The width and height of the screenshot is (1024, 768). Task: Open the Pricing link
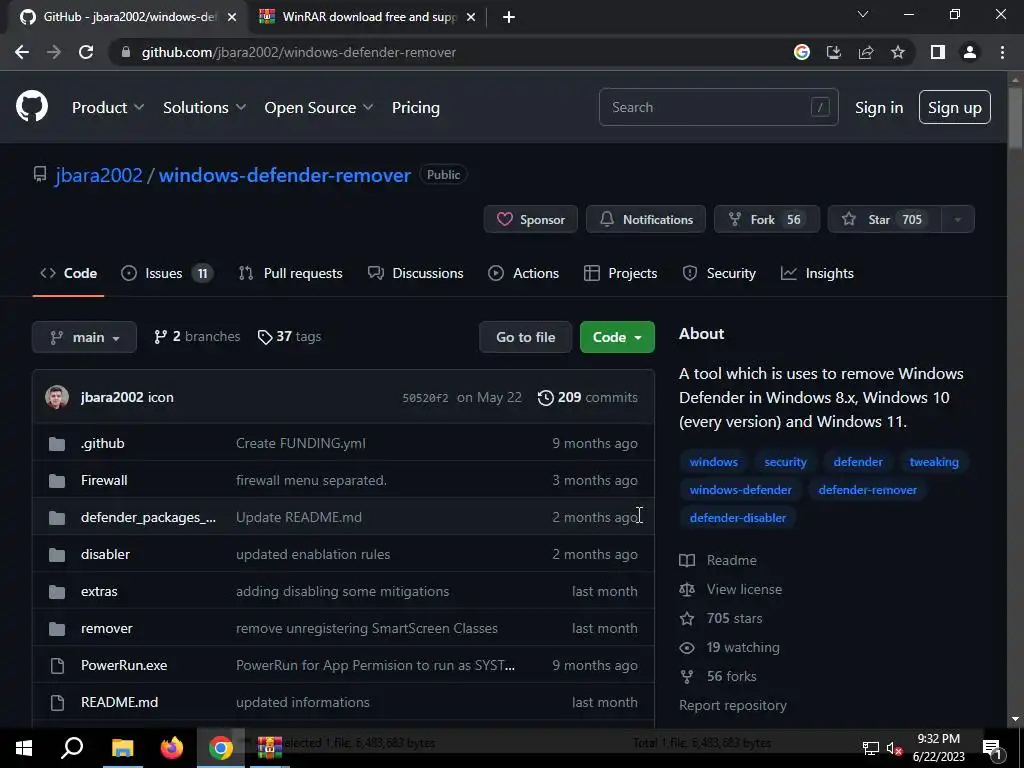415,108
